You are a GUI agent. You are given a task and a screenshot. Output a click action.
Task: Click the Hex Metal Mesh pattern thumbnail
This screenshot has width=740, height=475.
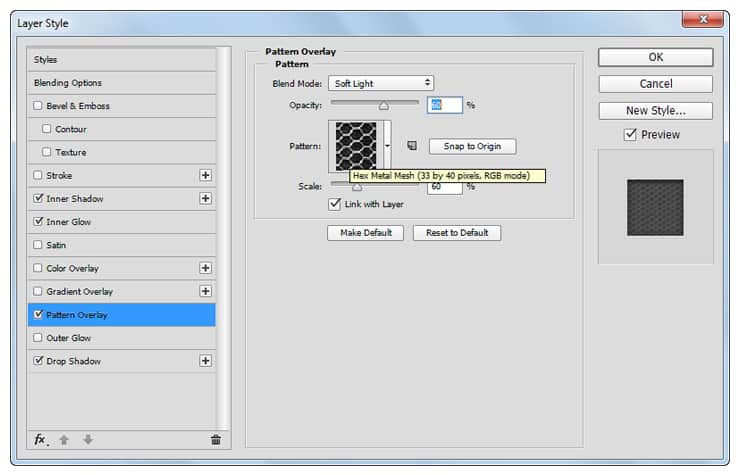tap(356, 146)
